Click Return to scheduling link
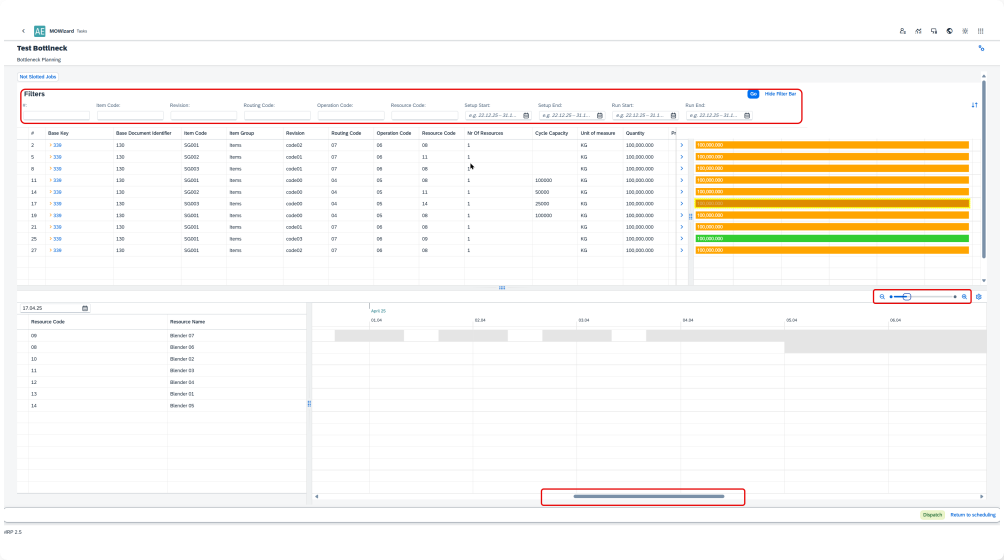This screenshot has width=1004, height=560. pyautogui.click(x=972, y=515)
